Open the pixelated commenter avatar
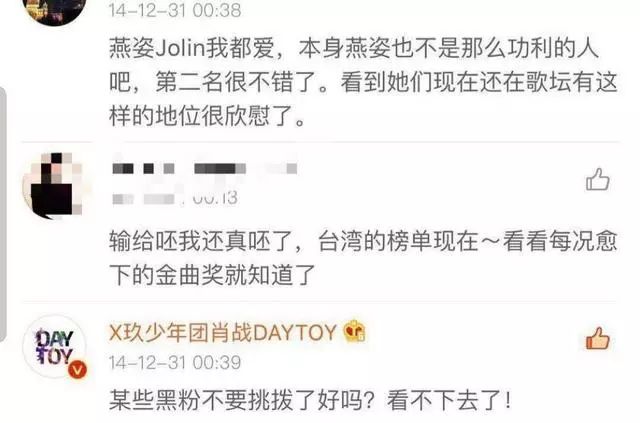Viewport: 640px width, 423px height. (x=53, y=184)
